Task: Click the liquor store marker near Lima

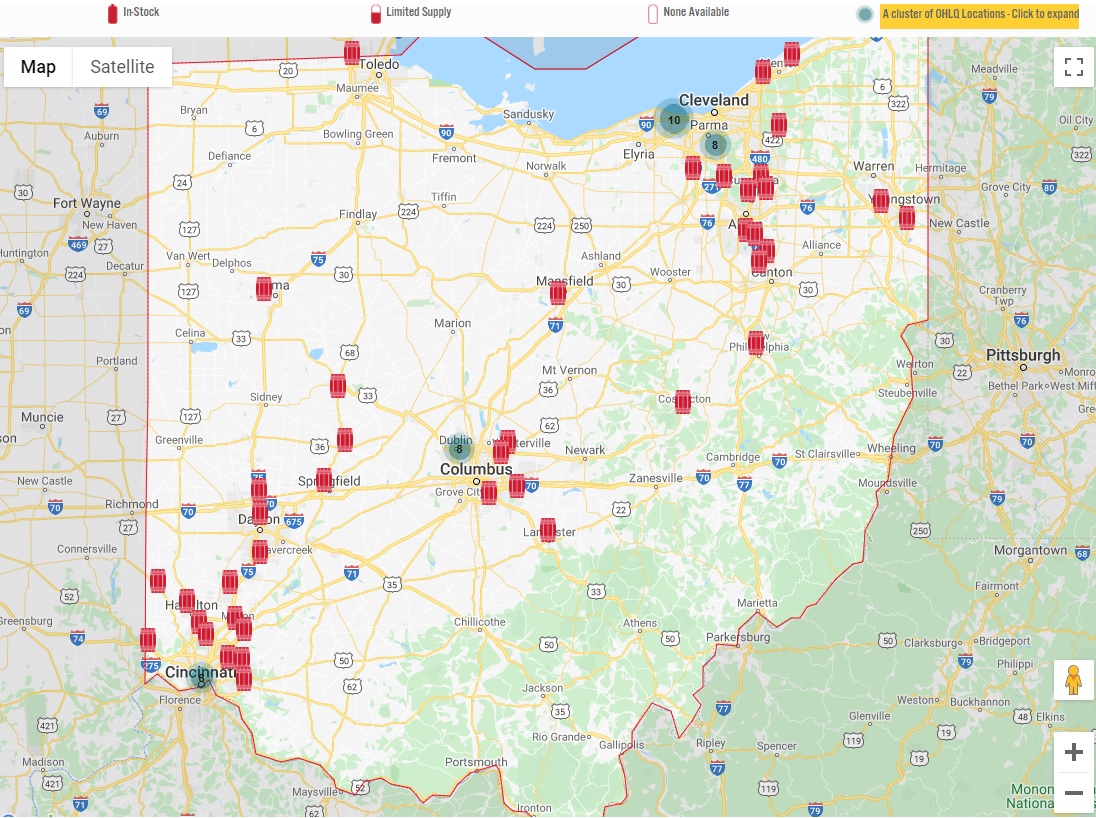Action: (264, 288)
